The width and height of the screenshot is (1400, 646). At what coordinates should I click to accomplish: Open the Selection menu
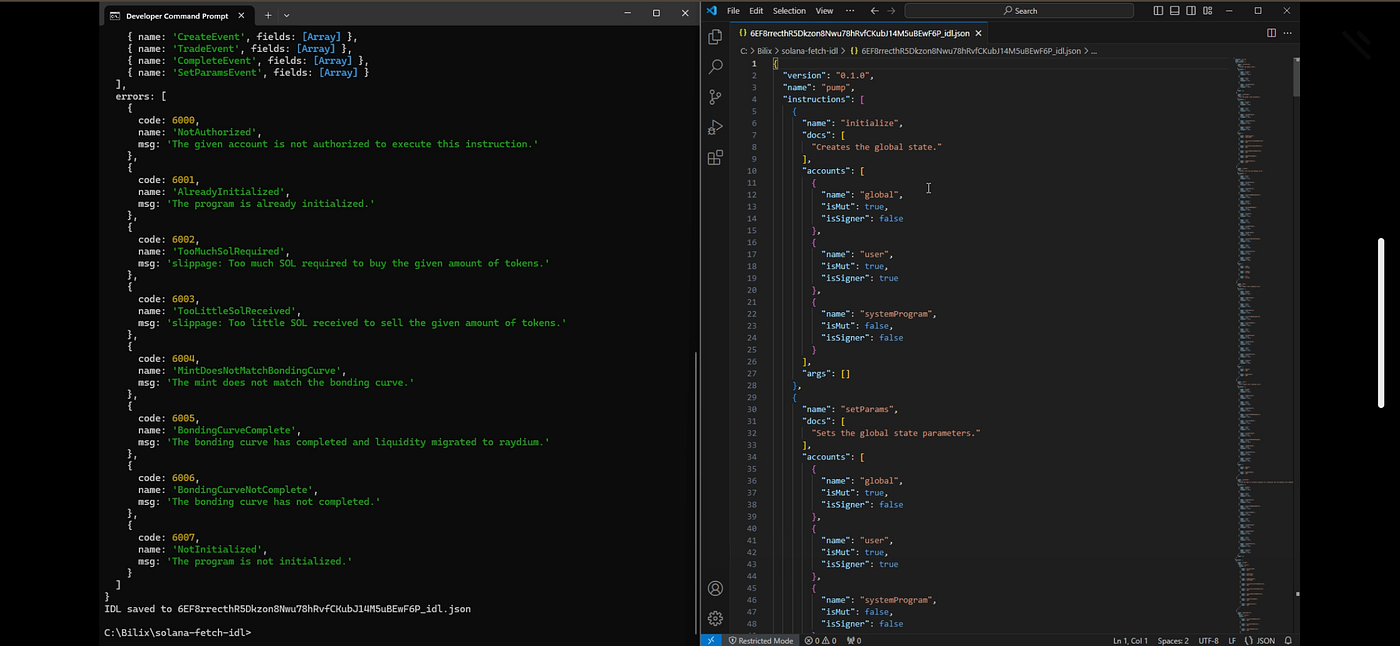tap(789, 11)
